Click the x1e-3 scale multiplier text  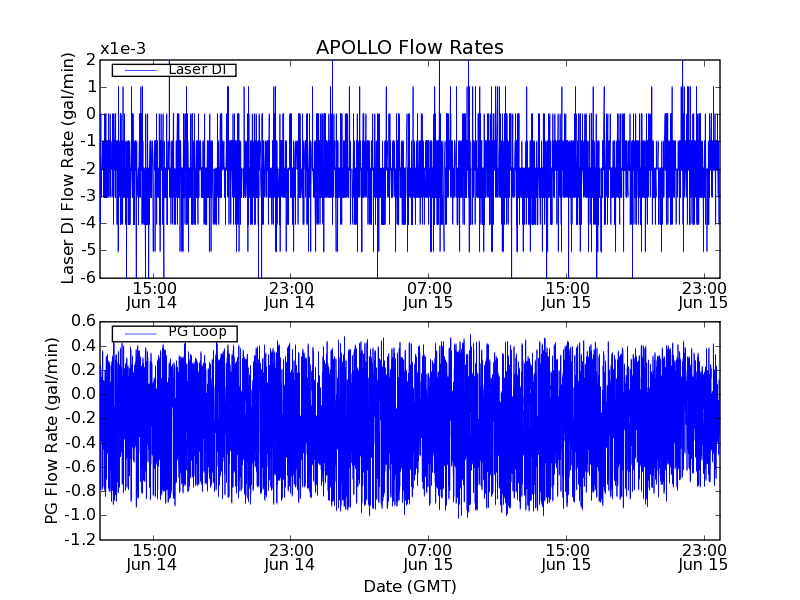click(123, 49)
